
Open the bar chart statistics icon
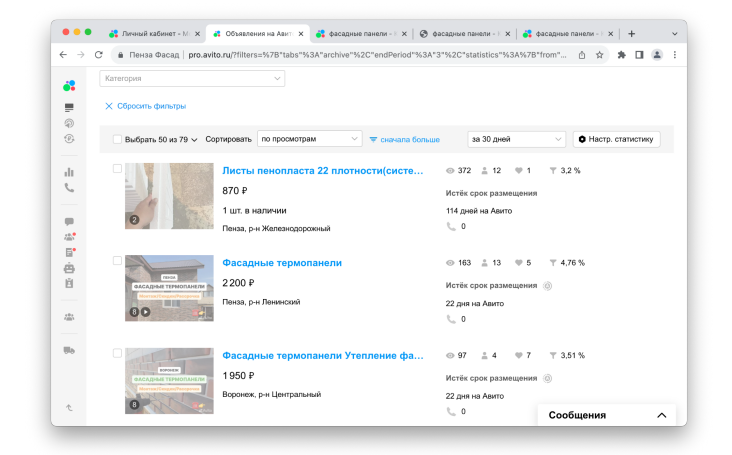pyautogui.click(x=69, y=172)
